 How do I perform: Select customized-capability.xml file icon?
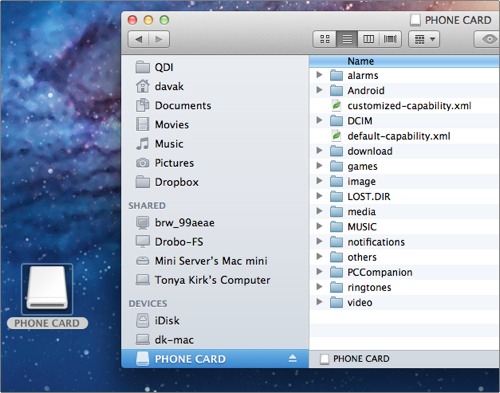click(x=336, y=105)
